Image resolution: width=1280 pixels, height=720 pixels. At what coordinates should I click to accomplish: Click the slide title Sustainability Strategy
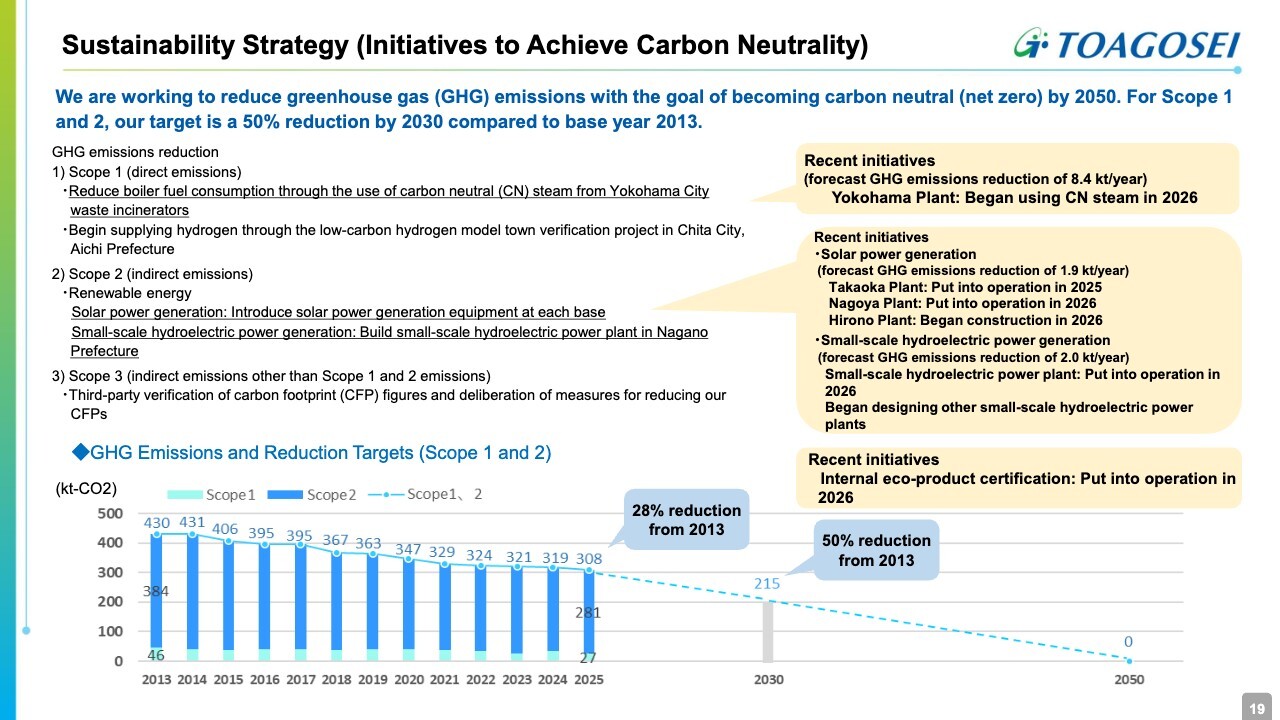[x=465, y=45]
